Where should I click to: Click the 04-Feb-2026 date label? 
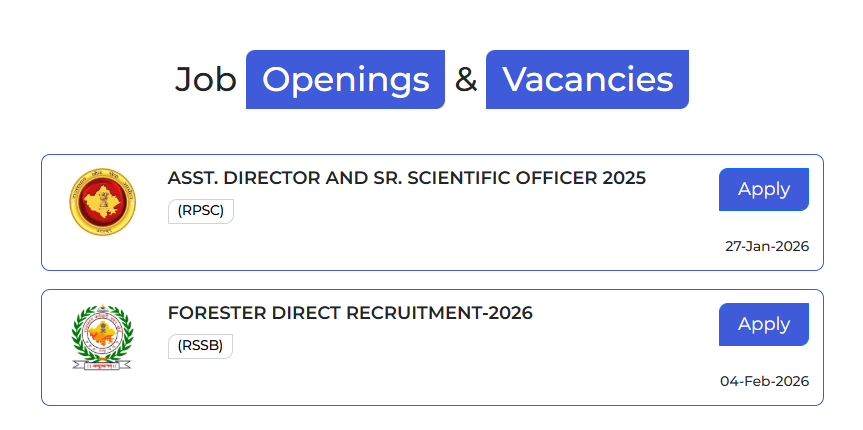tap(764, 381)
